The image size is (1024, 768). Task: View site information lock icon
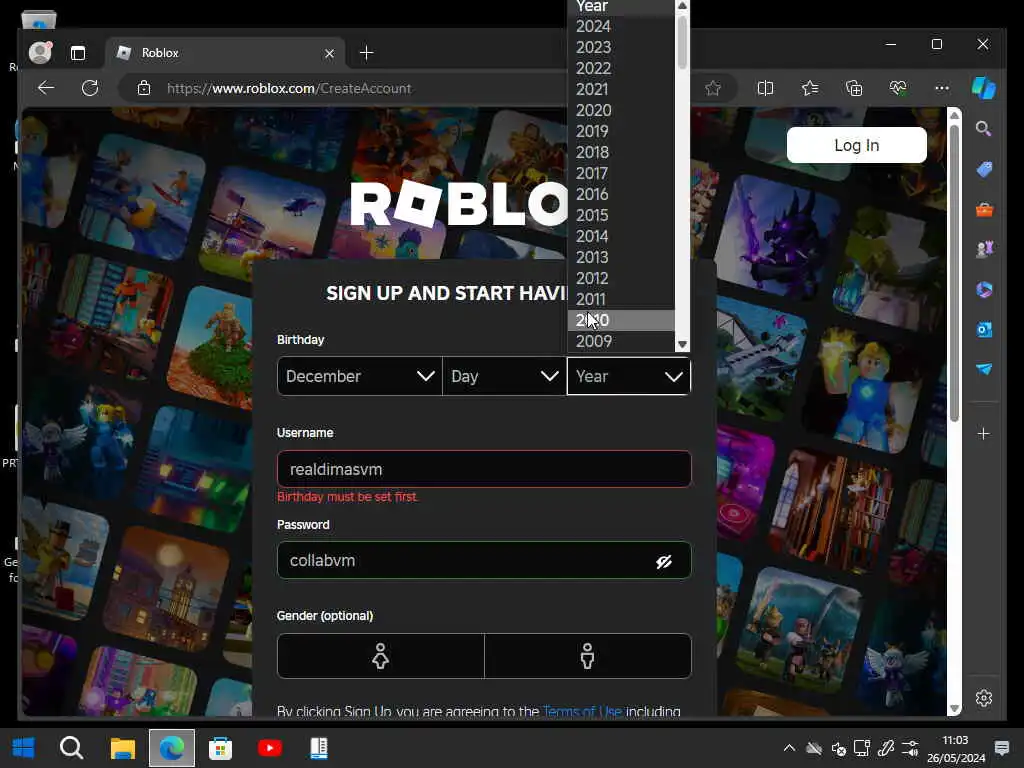coord(144,88)
